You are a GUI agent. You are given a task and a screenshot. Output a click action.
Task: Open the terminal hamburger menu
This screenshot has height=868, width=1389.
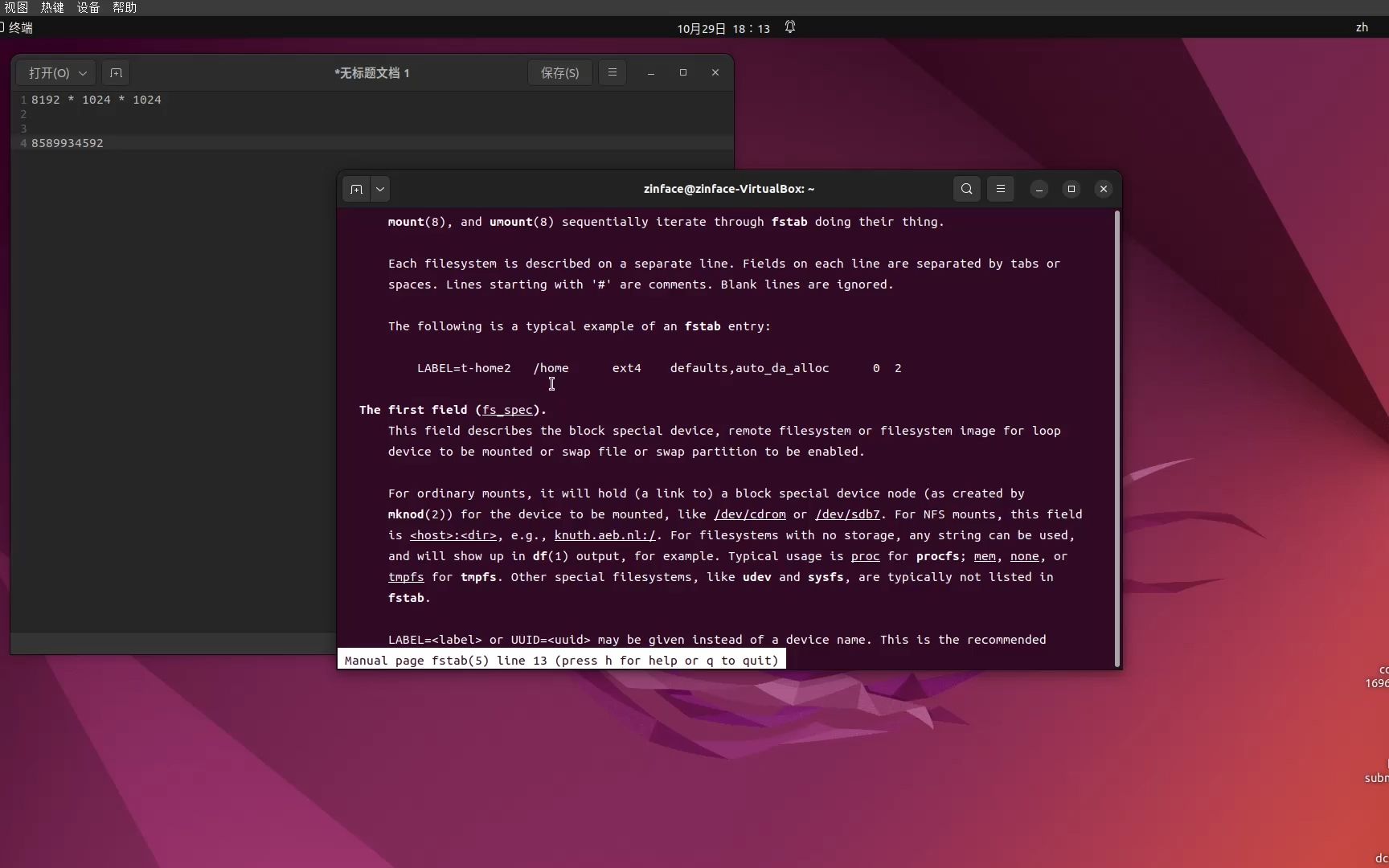1000,189
